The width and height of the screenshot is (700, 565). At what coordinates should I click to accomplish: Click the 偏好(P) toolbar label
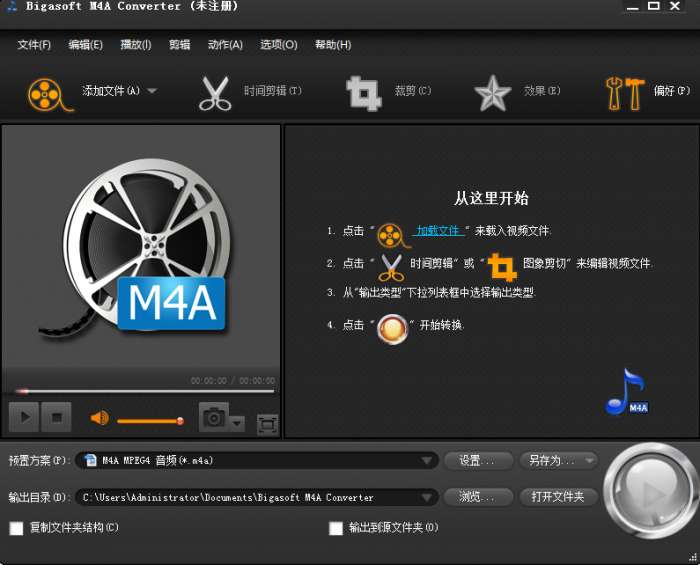(x=672, y=91)
